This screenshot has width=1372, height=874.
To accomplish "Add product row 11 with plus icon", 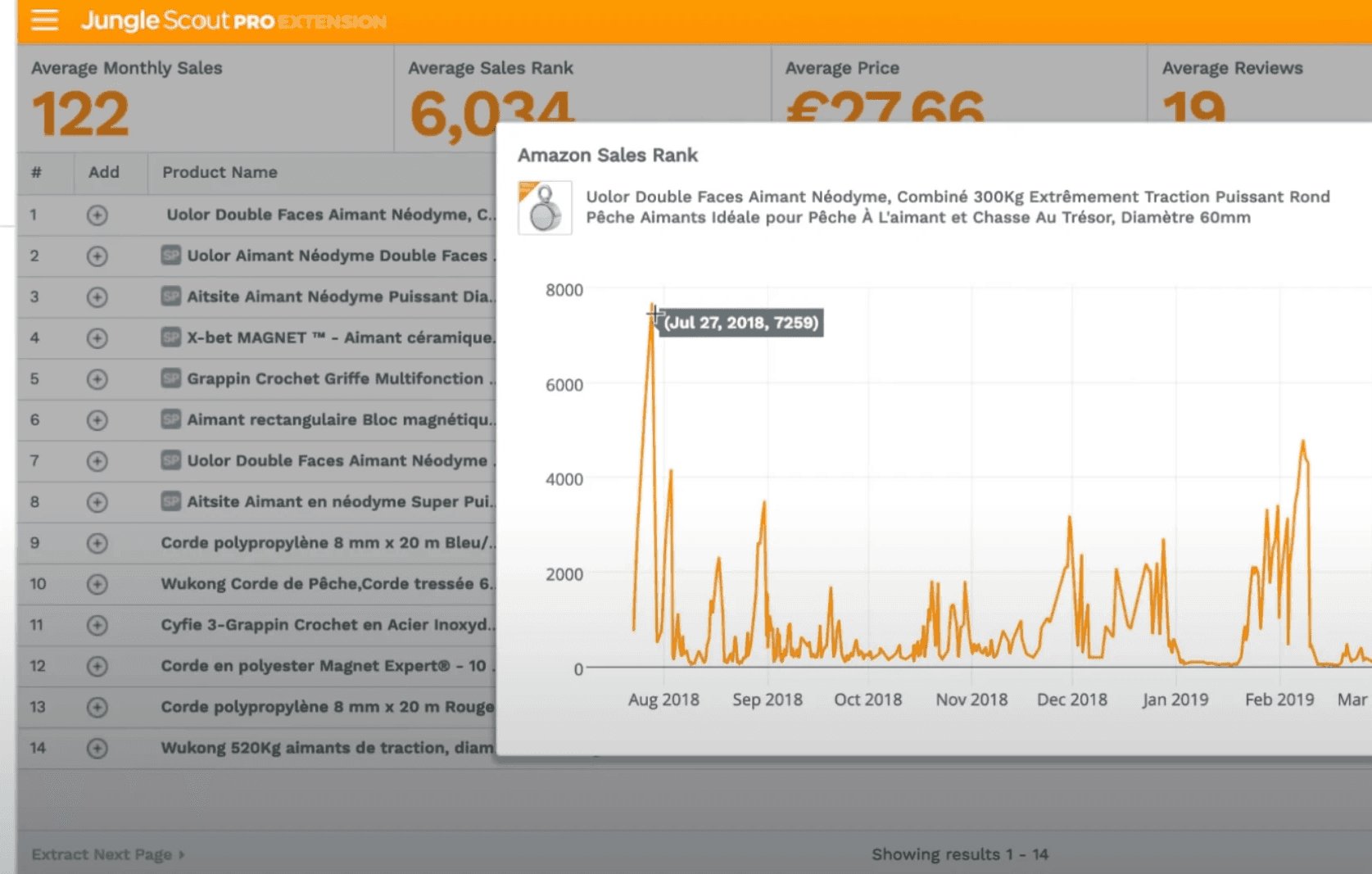I will [97, 625].
